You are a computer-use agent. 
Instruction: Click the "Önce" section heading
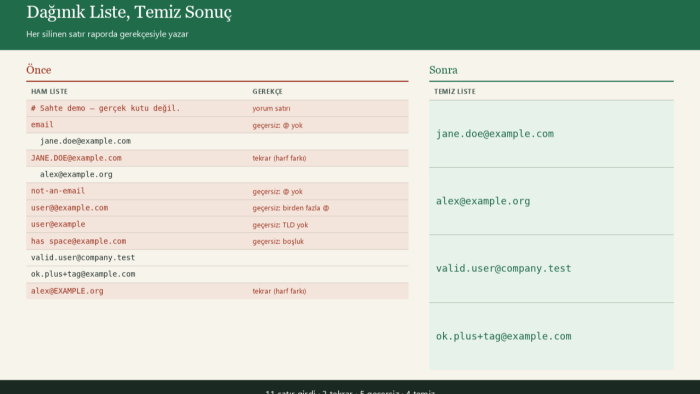point(39,70)
